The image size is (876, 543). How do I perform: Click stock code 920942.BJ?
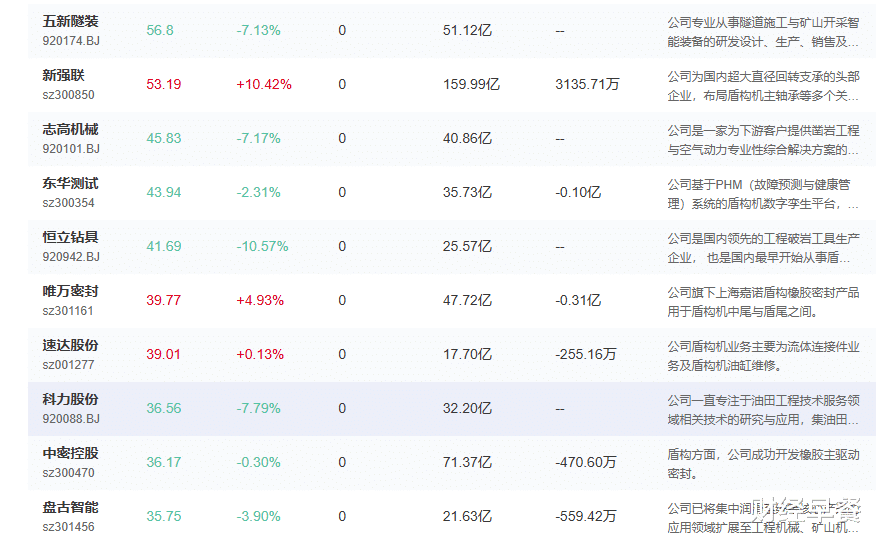(x=71, y=257)
